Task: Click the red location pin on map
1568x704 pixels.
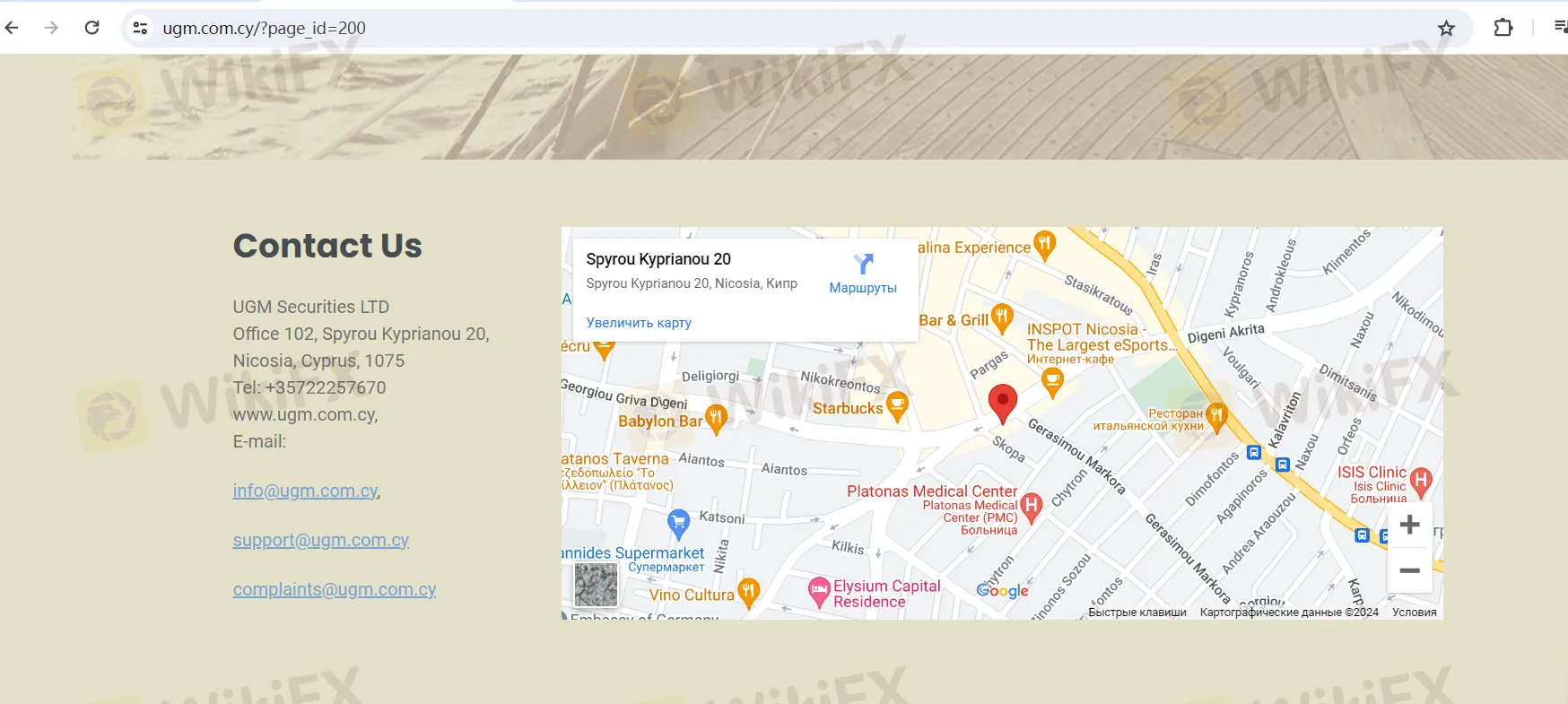Action: point(1002,403)
